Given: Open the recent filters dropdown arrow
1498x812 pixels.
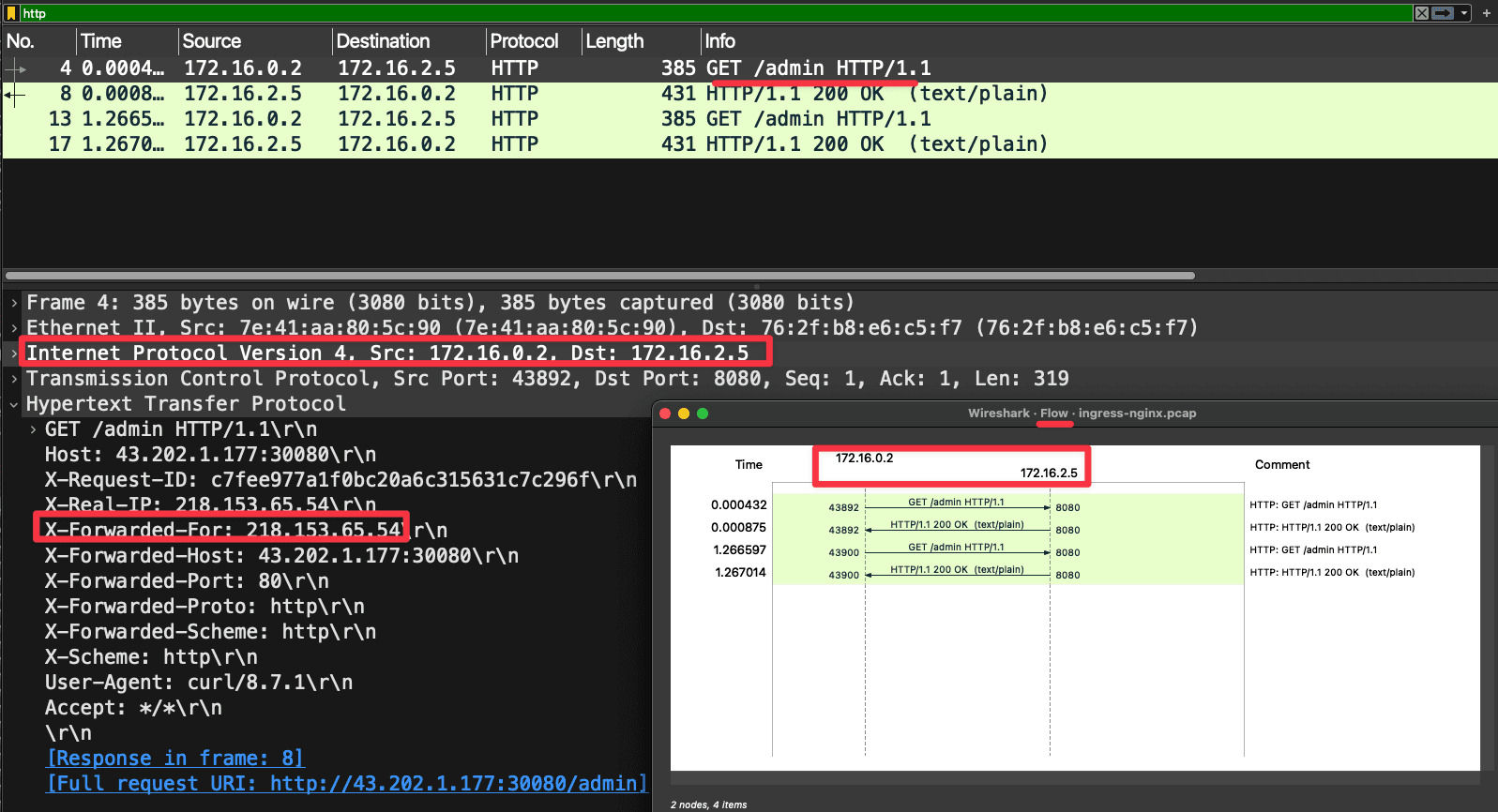Looking at the screenshot, I should coord(1464,13).
